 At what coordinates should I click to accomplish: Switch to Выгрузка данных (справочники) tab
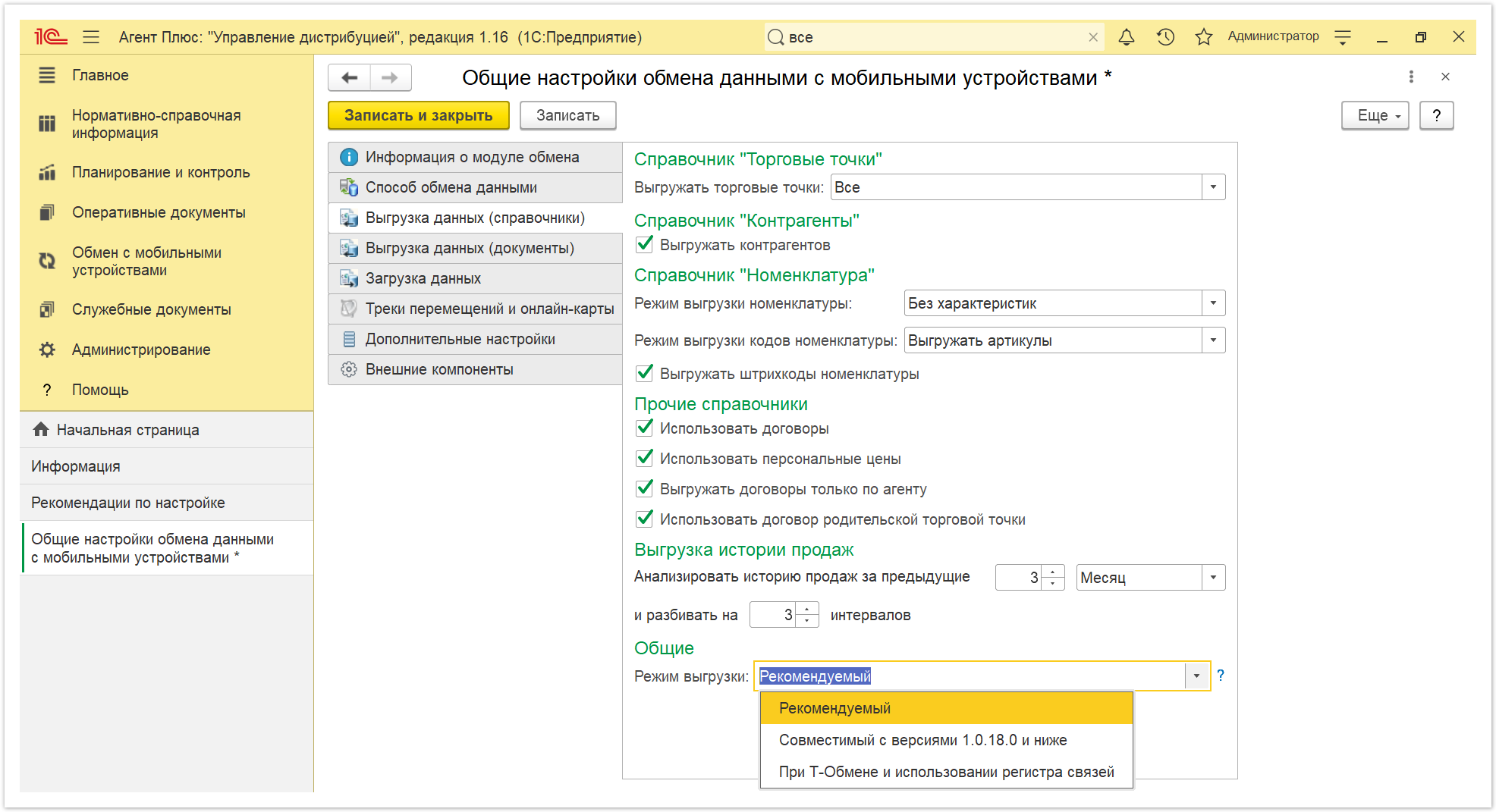pyautogui.click(x=475, y=218)
